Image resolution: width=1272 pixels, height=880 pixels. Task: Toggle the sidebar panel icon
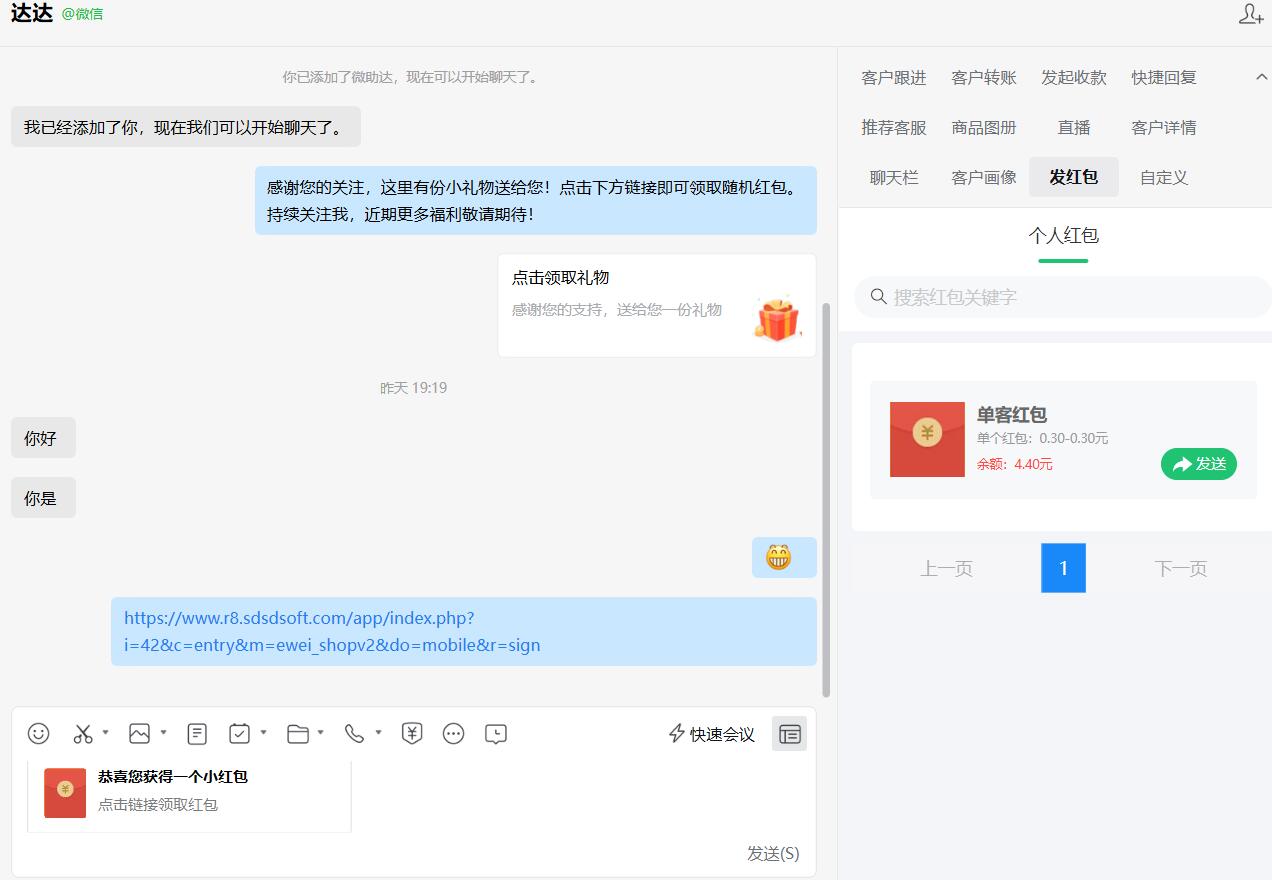pyautogui.click(x=789, y=734)
